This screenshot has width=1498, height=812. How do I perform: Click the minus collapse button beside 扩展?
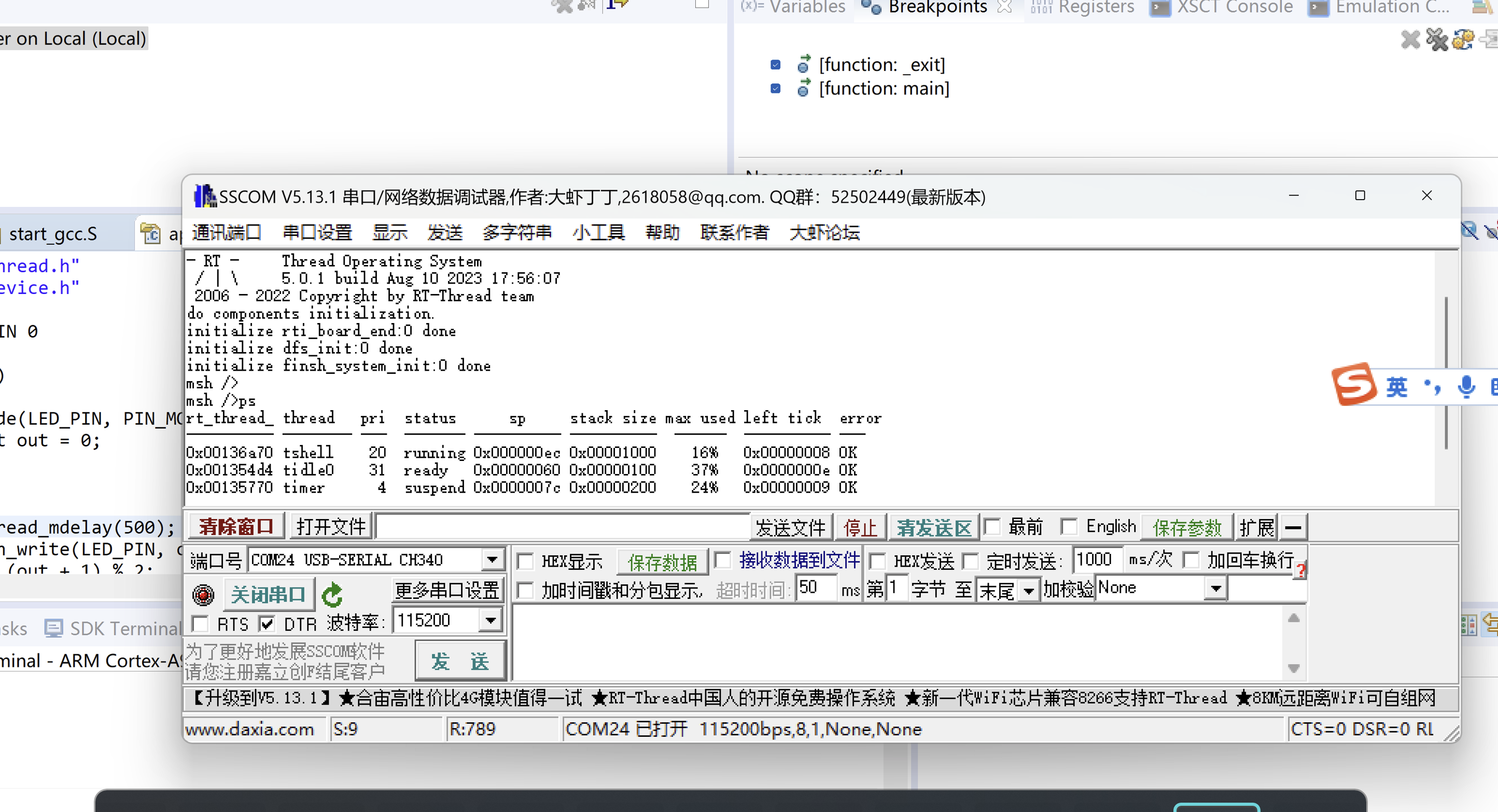coord(1293,527)
